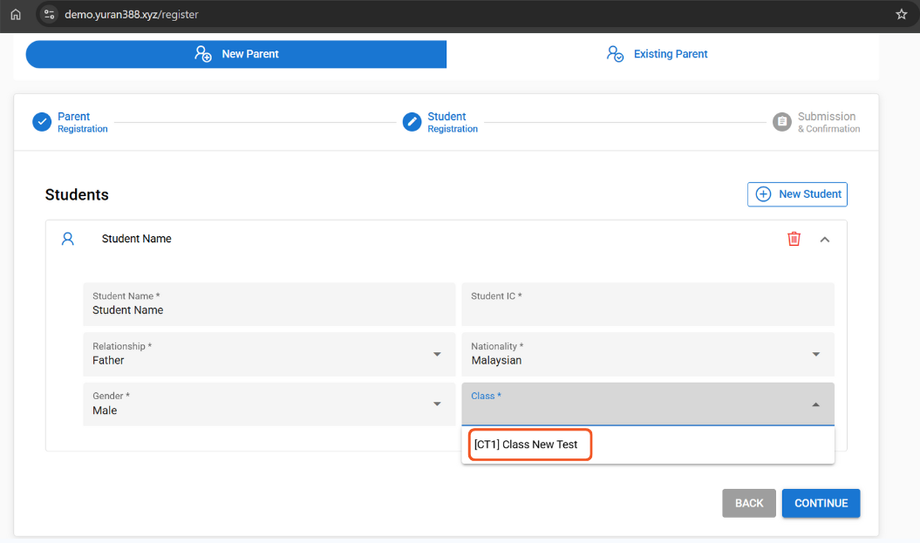Open the Gender dropdown
Screen dimensions: 920x543
(x=268, y=404)
